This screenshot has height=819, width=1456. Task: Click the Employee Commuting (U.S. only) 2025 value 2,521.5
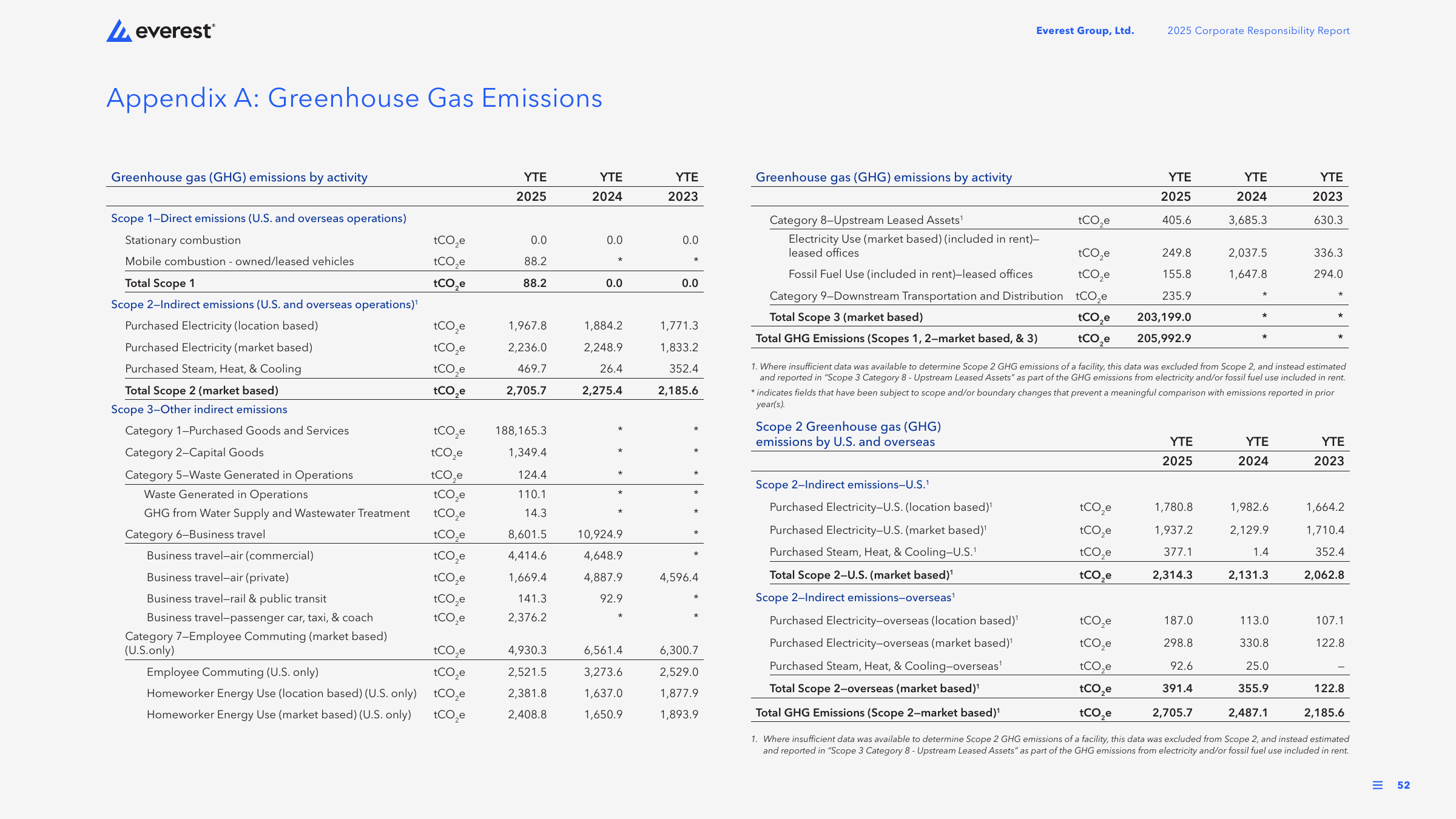point(527,672)
